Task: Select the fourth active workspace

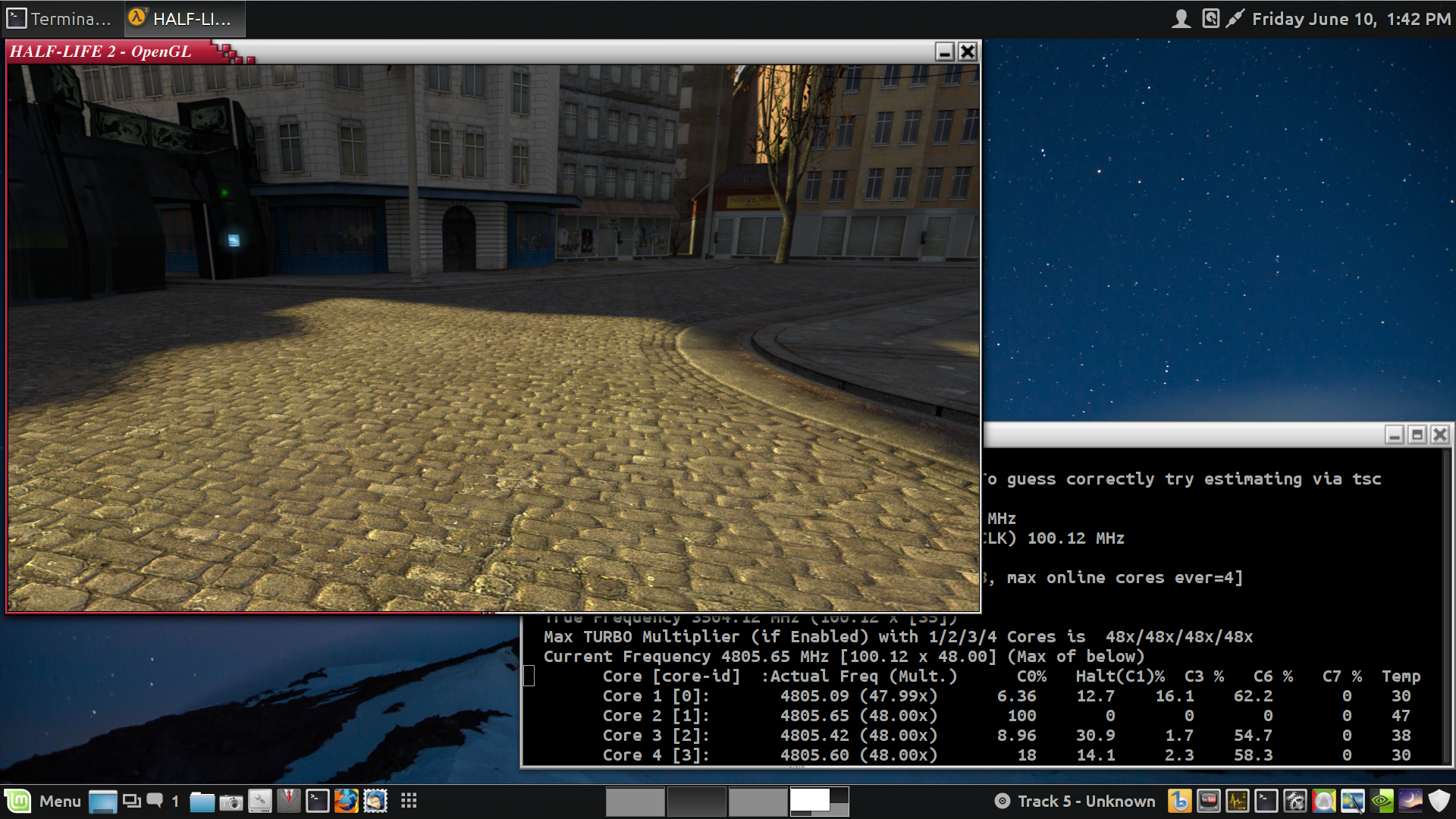Action: [819, 802]
